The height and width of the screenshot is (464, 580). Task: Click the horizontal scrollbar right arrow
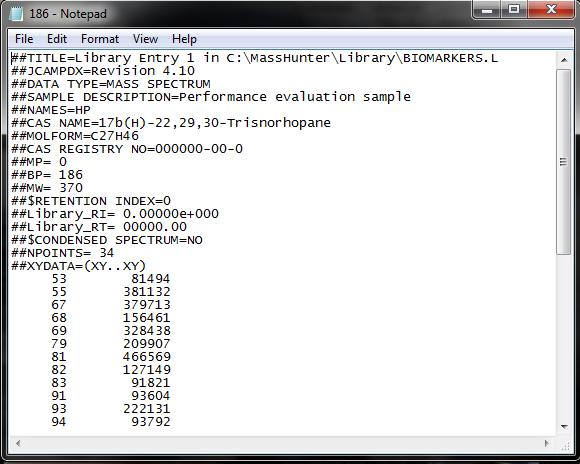547,443
